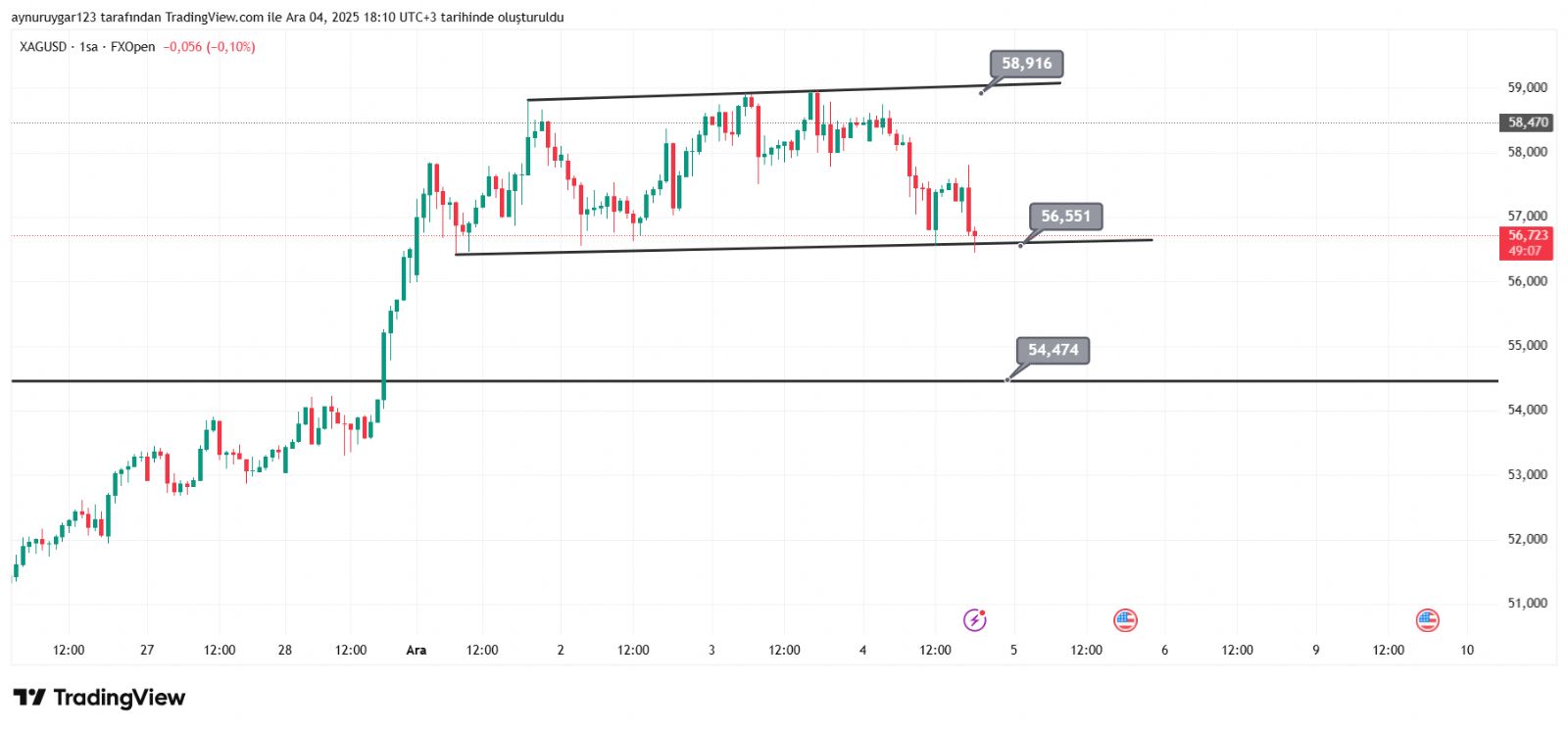This screenshot has width=1568, height=730.
Task: Click the FXOpen source label
Action: click(x=132, y=47)
